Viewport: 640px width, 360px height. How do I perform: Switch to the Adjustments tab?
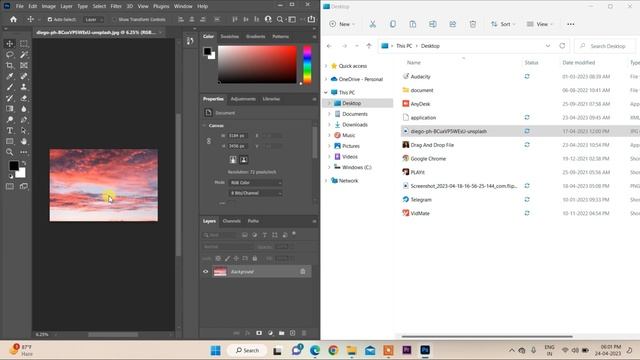[243, 99]
